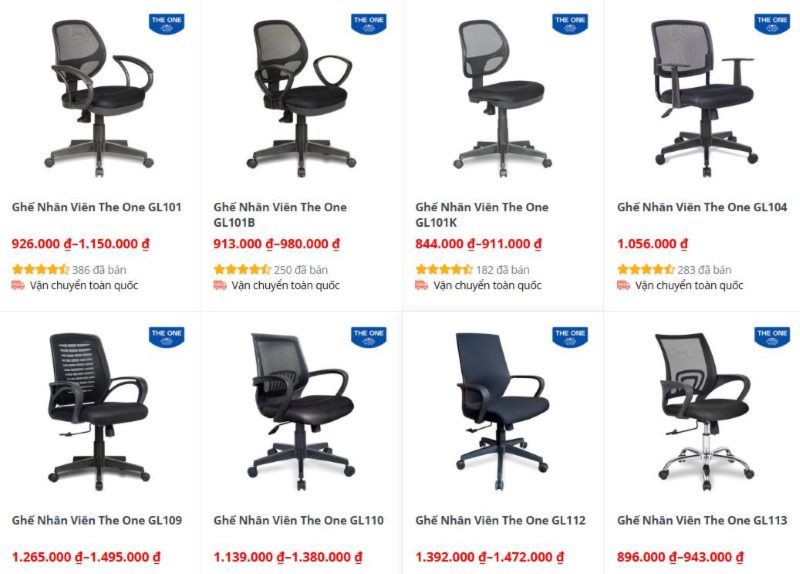Open link Ghế Nhân Viên The One GL109
This screenshot has width=800, height=574.
97,520
